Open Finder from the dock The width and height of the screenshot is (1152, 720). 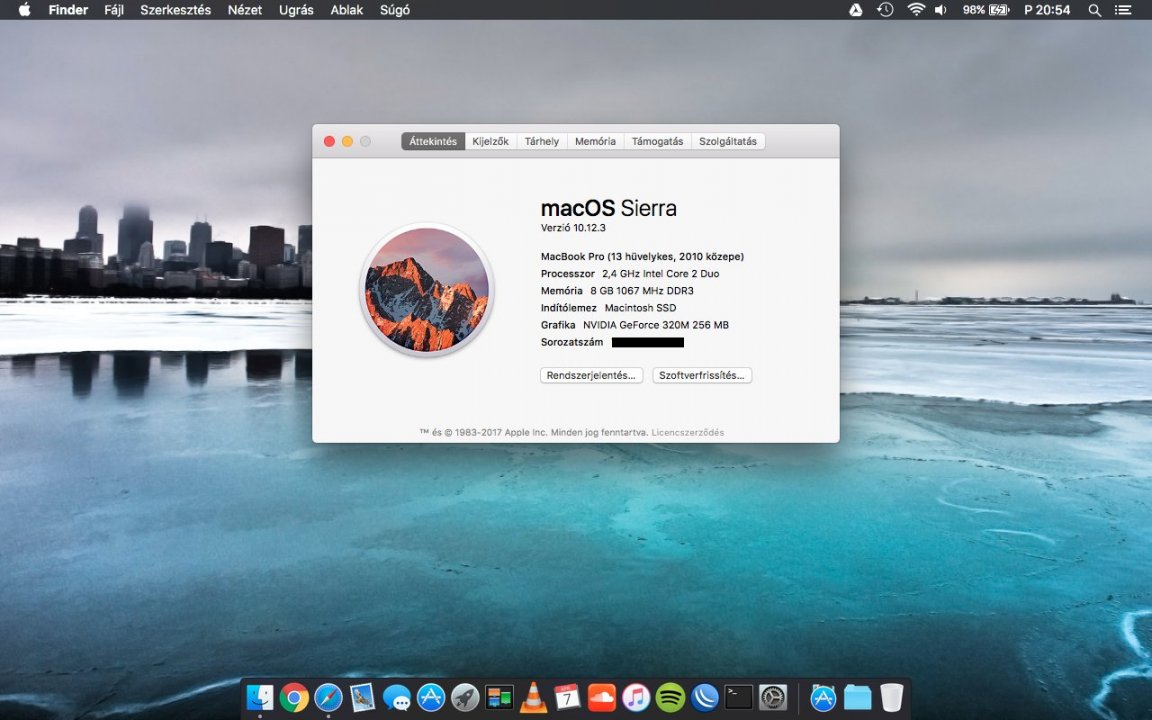259,697
